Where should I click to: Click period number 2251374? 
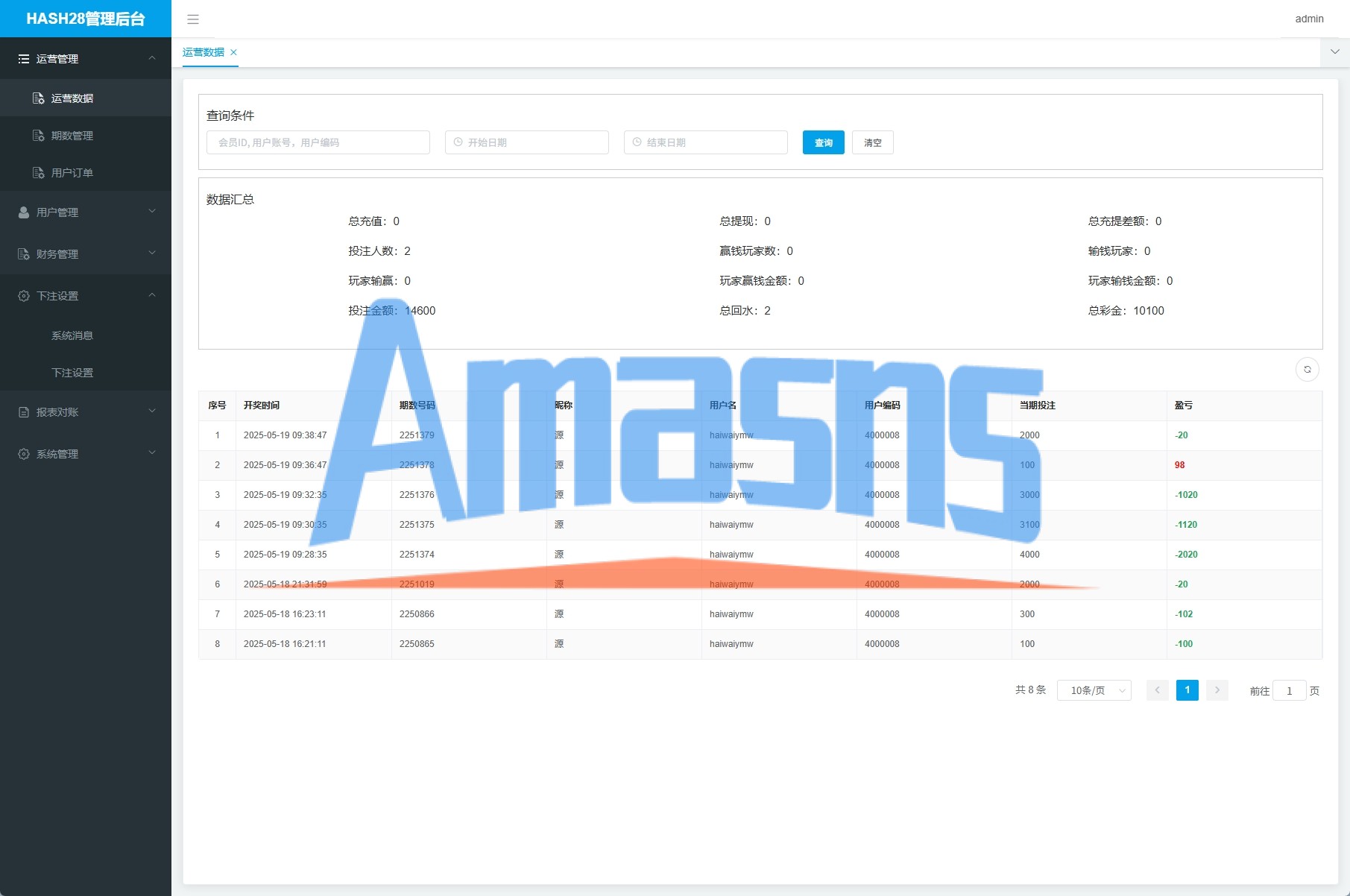click(417, 555)
